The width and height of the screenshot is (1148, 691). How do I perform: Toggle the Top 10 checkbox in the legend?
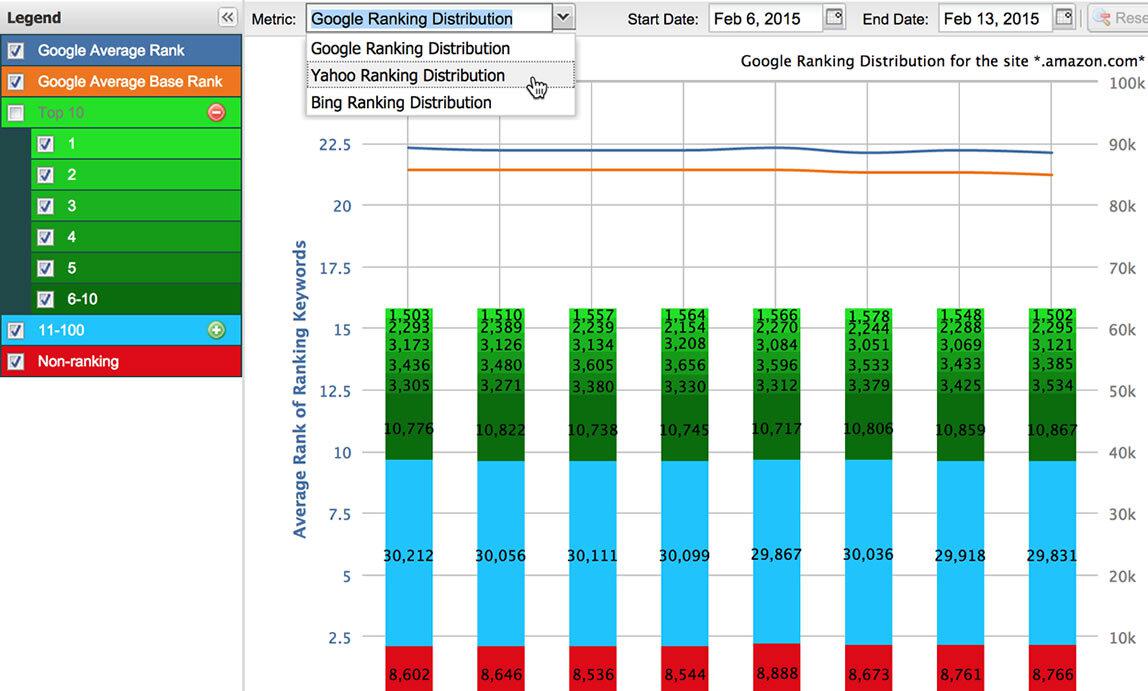(x=14, y=112)
